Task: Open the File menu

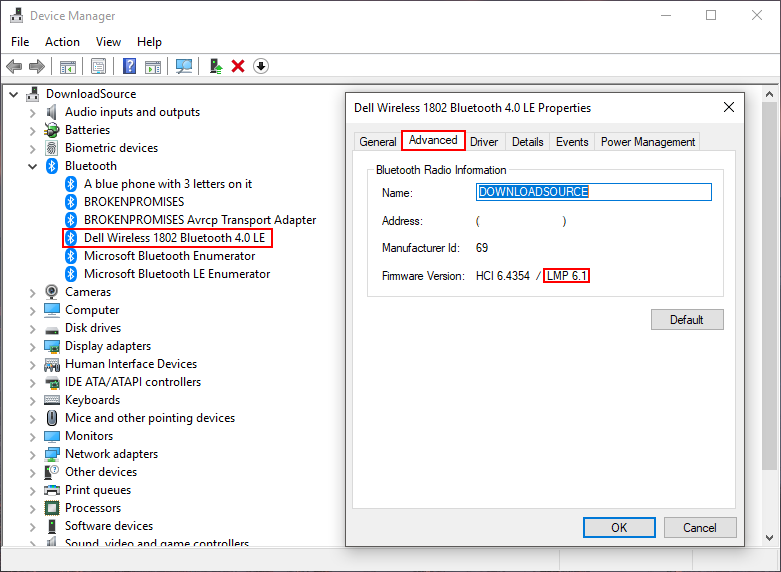Action: [20, 42]
